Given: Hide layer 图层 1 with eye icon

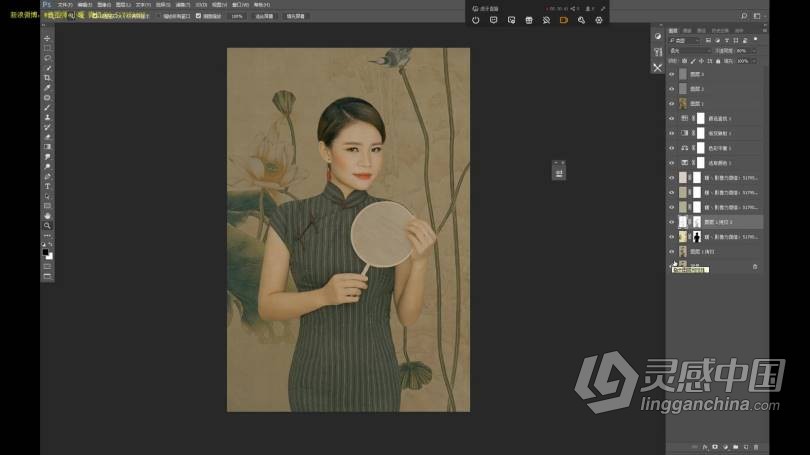Looking at the screenshot, I should (672, 104).
